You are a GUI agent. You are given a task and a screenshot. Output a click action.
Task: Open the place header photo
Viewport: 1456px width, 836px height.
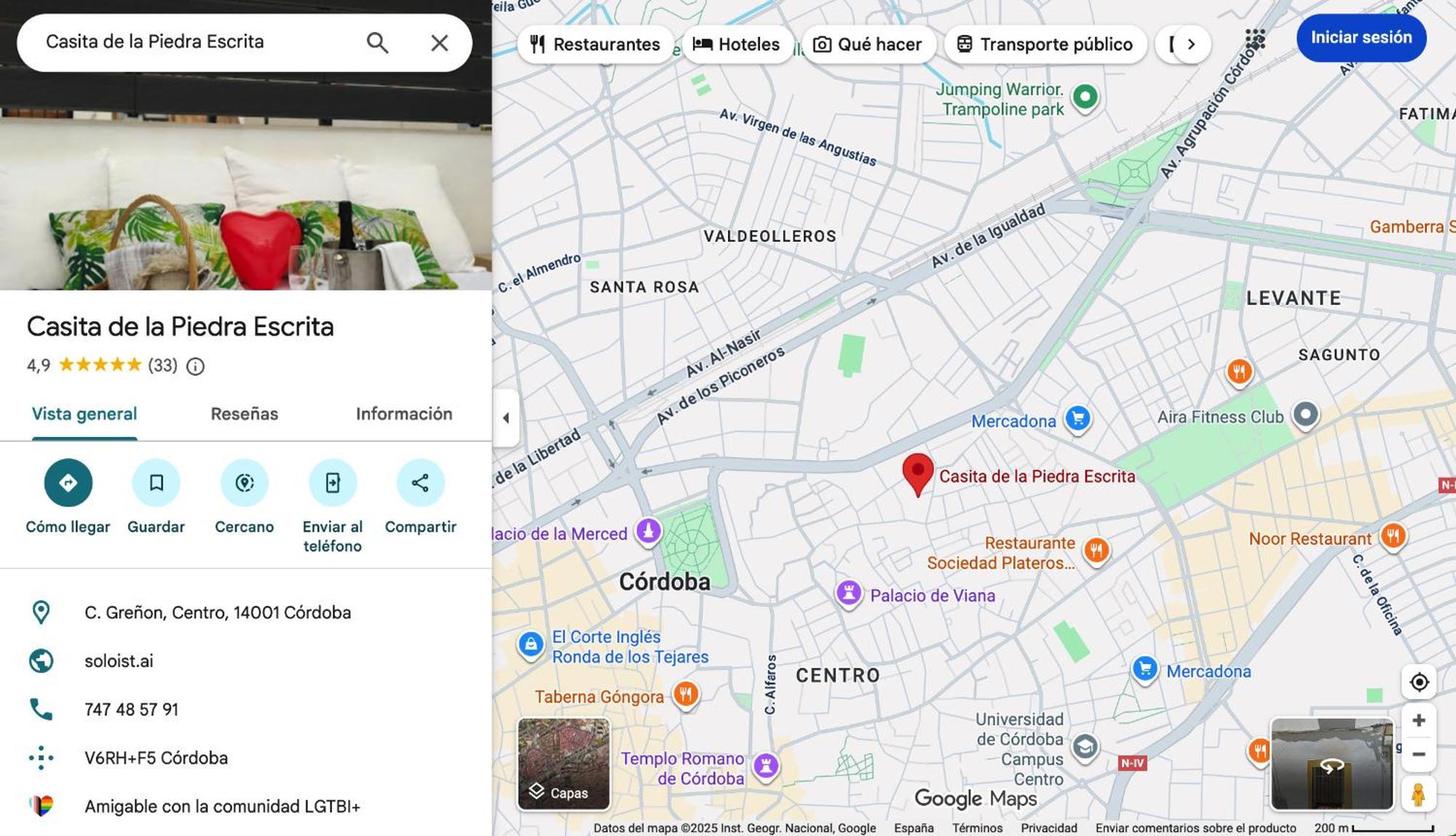[246, 181]
